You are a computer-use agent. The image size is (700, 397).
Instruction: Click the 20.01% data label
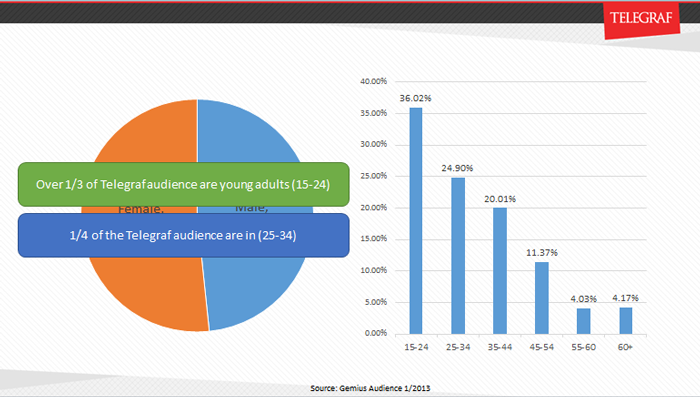(500, 199)
